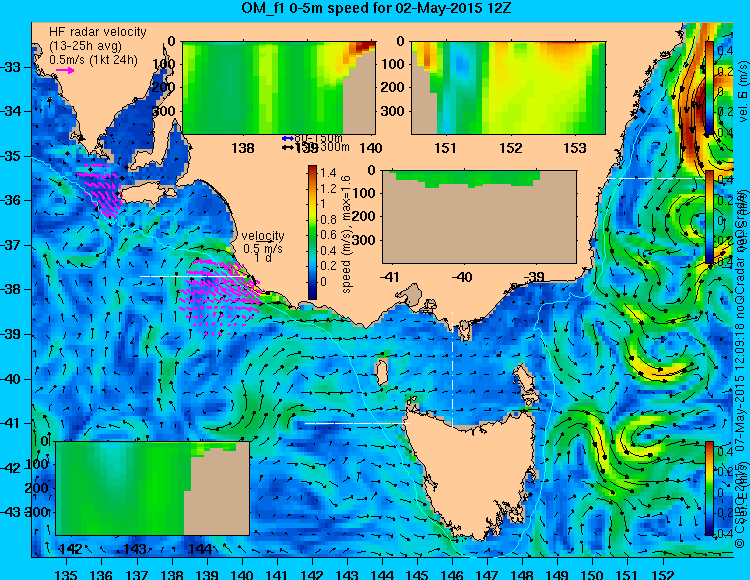Click King Island in Bass Strait
The height and width of the screenshot is (580, 750).
click(x=381, y=373)
